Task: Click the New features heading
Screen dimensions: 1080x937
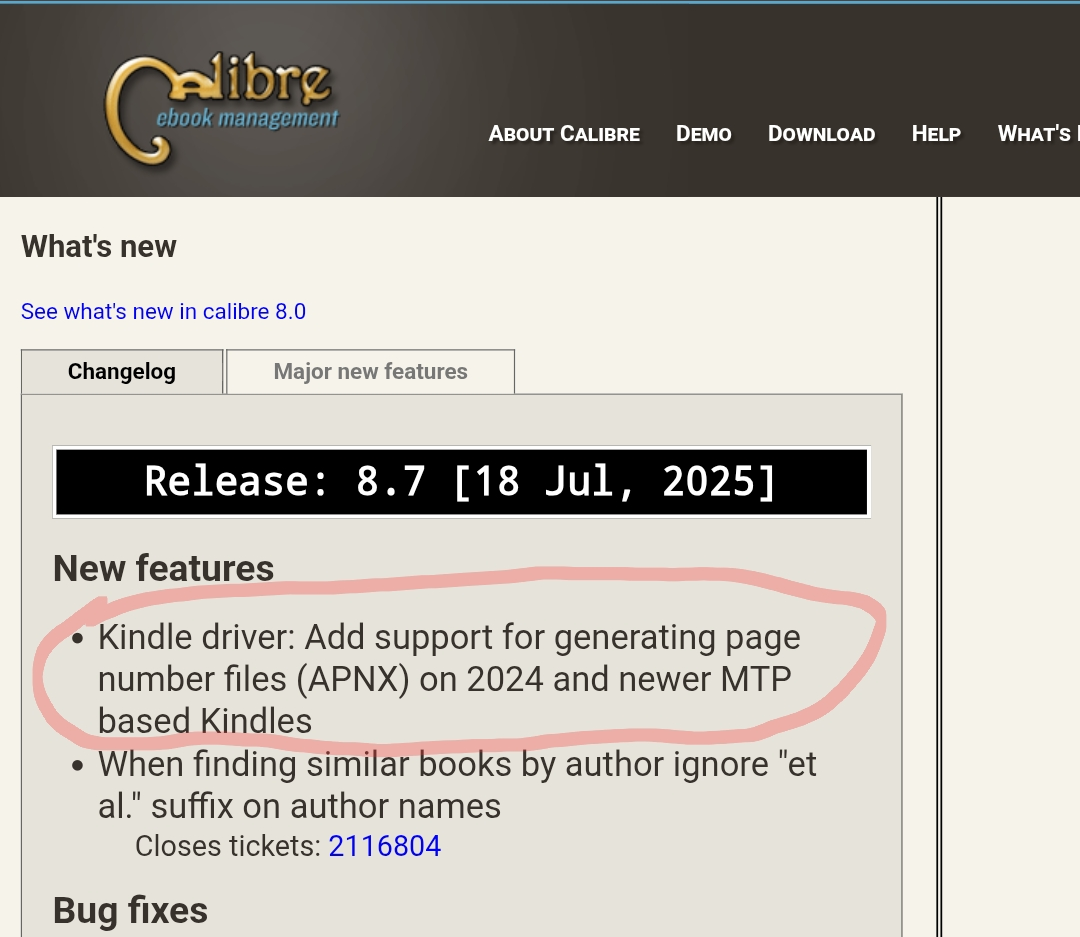Action: pyautogui.click(x=164, y=568)
